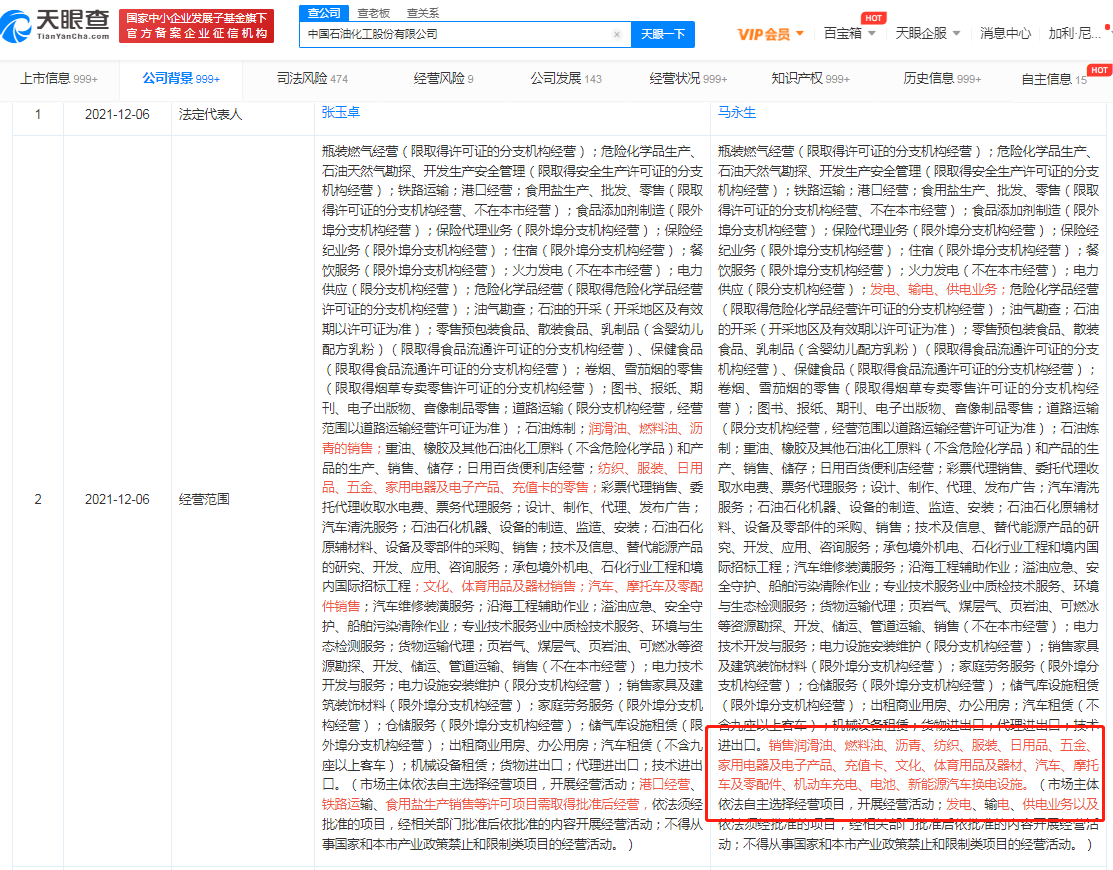Screen dimensions: 1113x870
Task: Switch to 公司发展 tab
Action: 566,79
